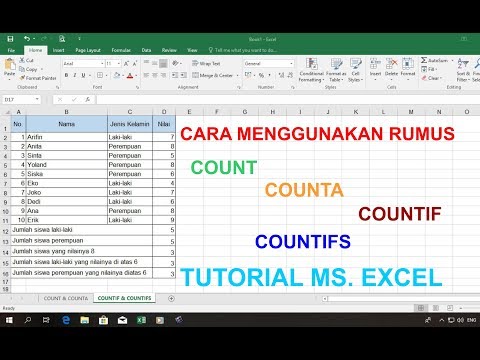Decrease font size with smaller A icon
Image resolution: width=480 pixels, height=360 pixels.
point(135,63)
